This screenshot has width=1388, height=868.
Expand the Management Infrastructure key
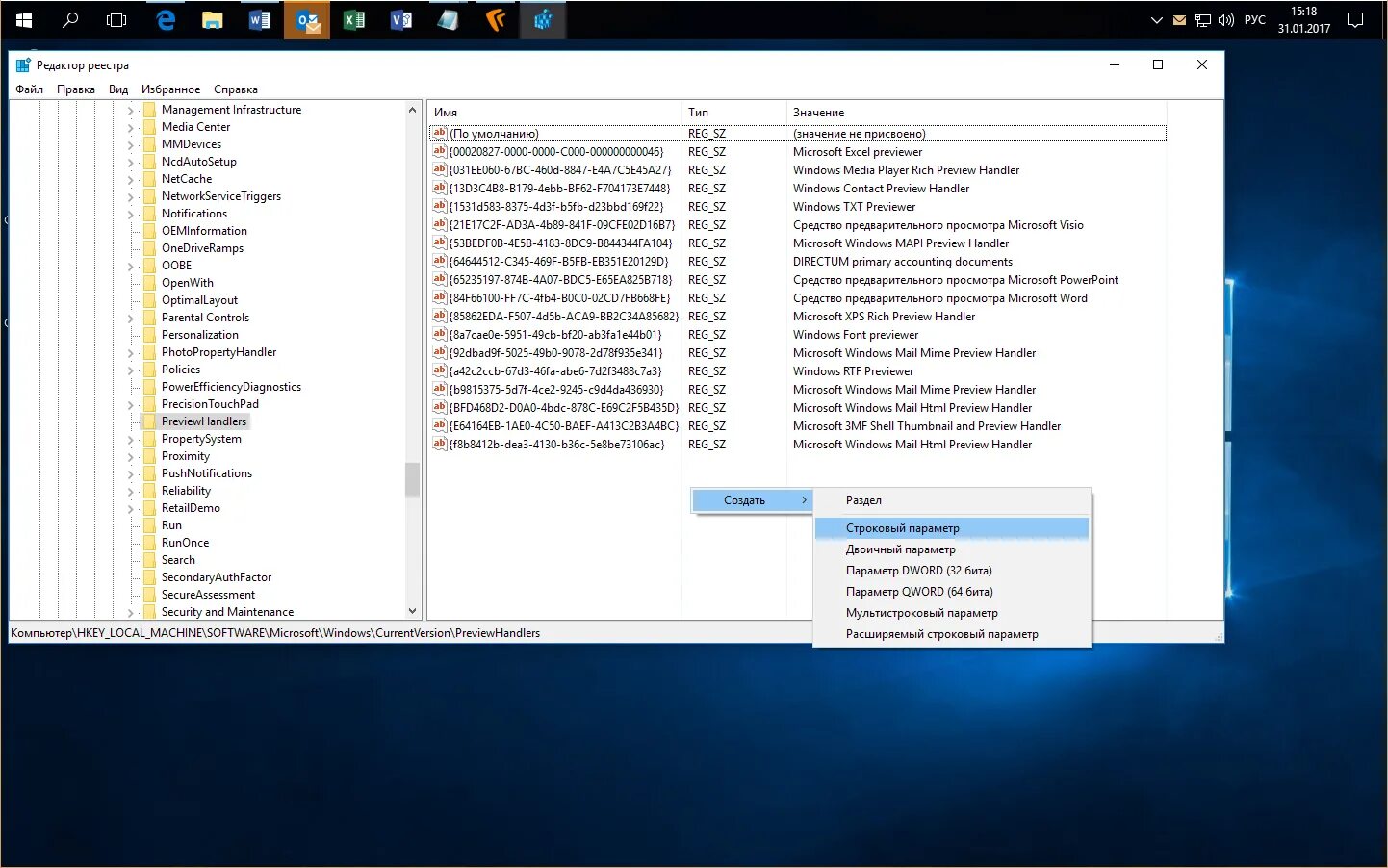point(131,111)
